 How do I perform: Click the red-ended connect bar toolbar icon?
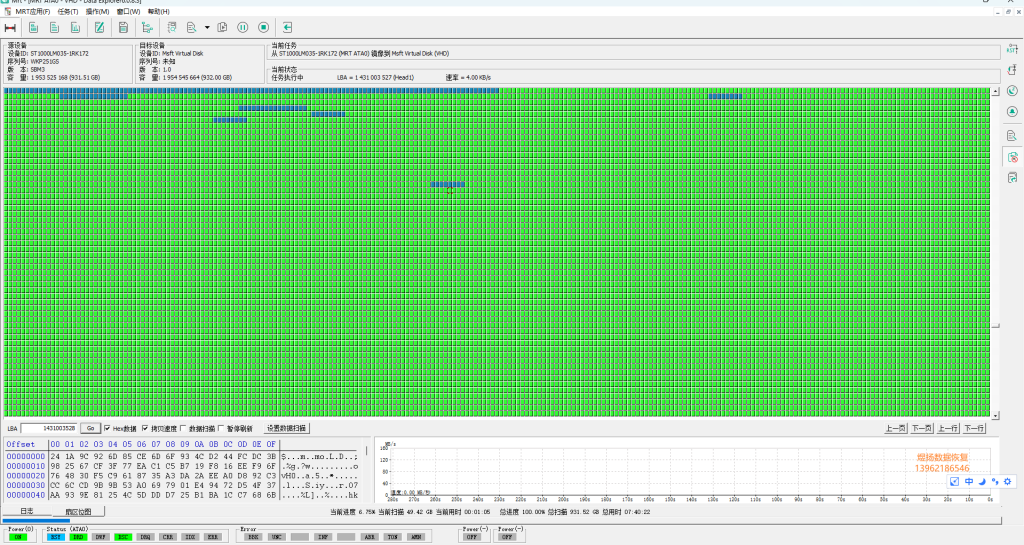[10, 27]
